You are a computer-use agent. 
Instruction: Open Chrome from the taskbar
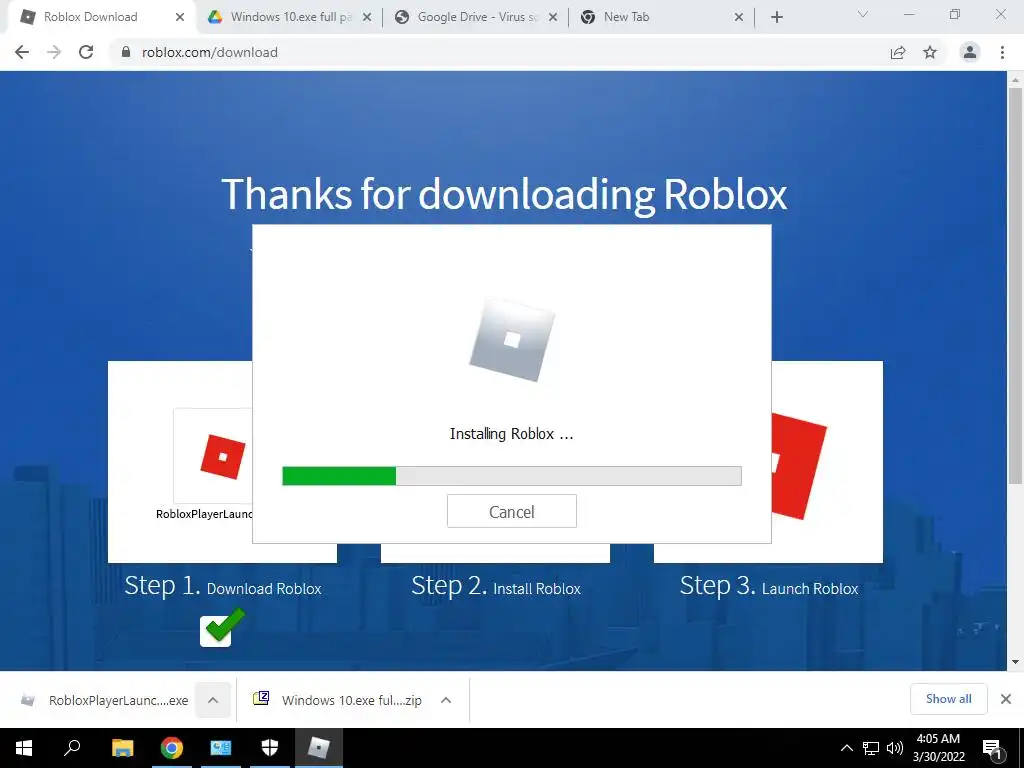click(172, 748)
